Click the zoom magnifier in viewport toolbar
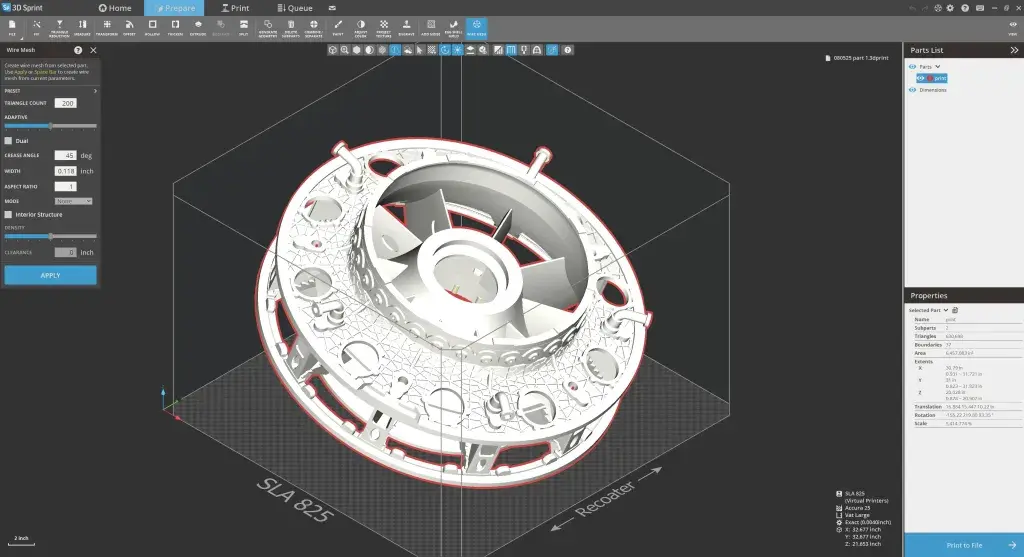This screenshot has width=1024, height=557. [345, 50]
